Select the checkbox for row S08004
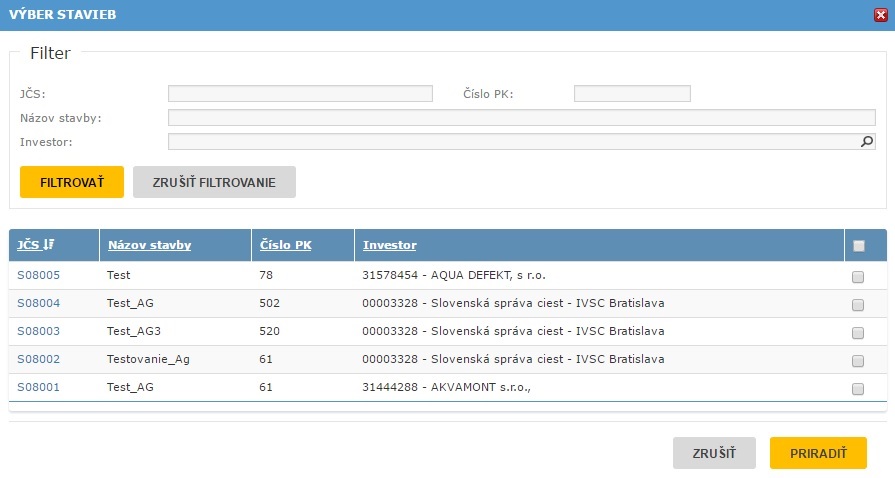This screenshot has width=895, height=478. (x=858, y=305)
